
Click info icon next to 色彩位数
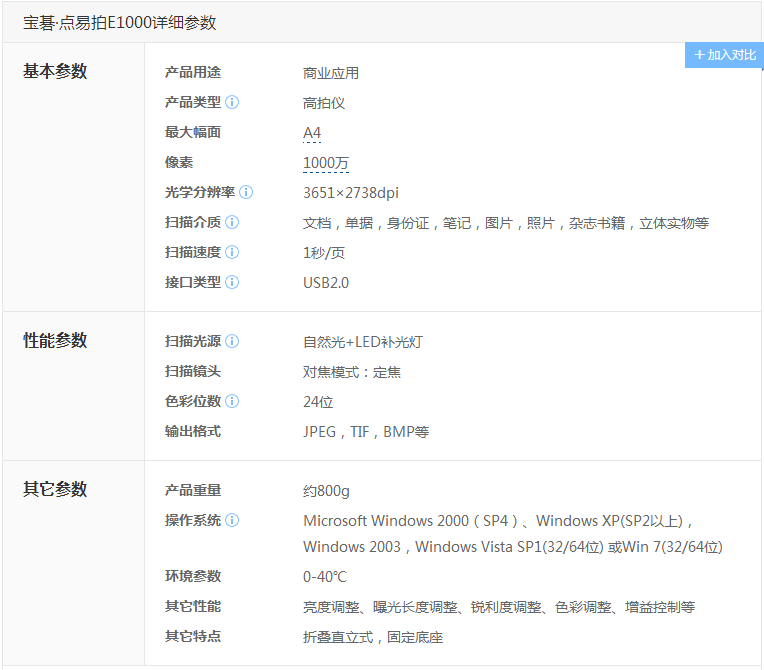pos(232,401)
